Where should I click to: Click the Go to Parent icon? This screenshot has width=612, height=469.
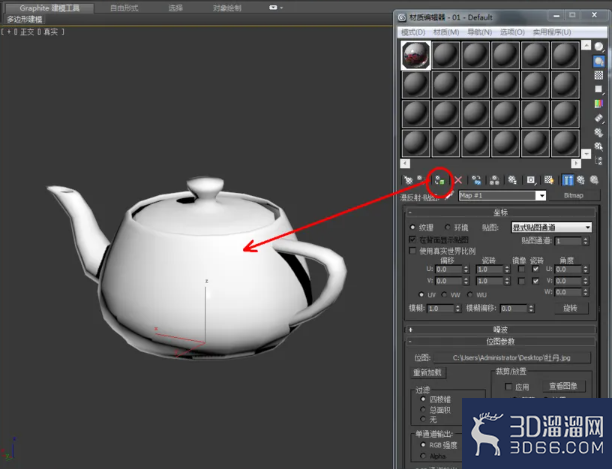coord(581,180)
